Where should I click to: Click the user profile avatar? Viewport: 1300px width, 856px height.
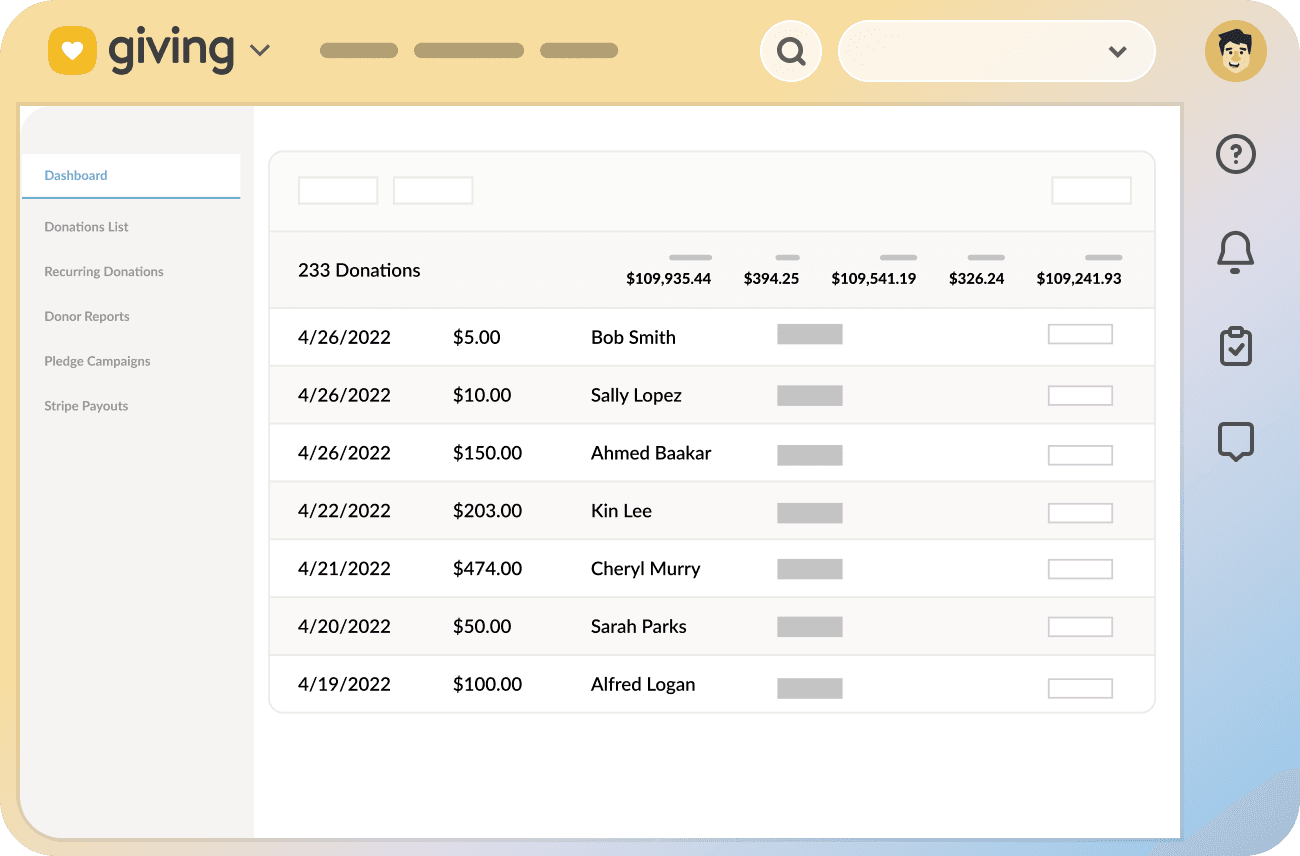click(x=1235, y=50)
